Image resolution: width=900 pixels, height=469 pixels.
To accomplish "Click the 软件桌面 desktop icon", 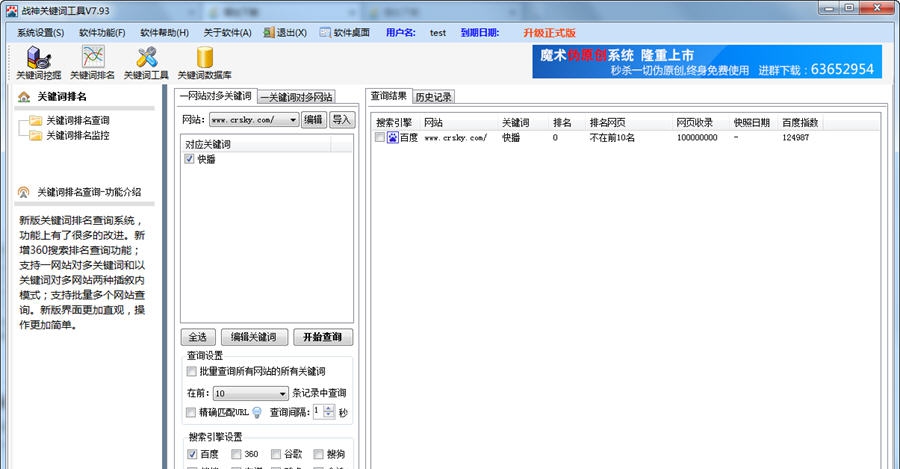I will click(325, 33).
